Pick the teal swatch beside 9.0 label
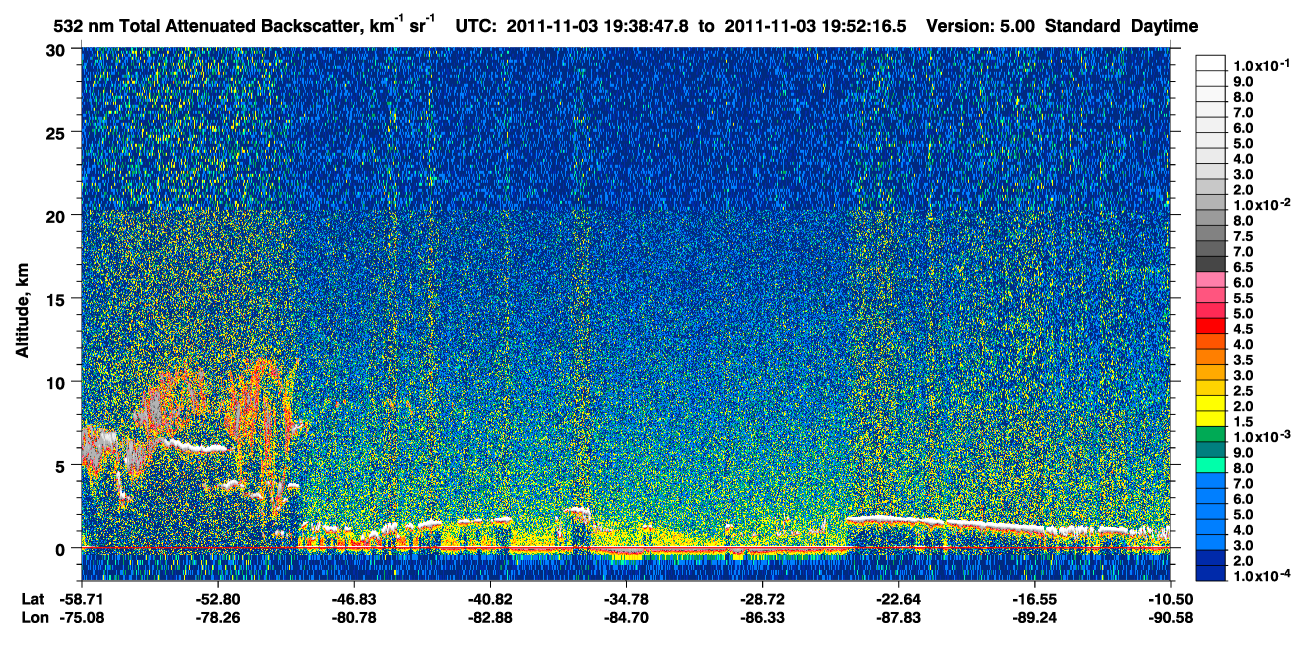The width and height of the screenshot is (1300, 667). 1211,451
